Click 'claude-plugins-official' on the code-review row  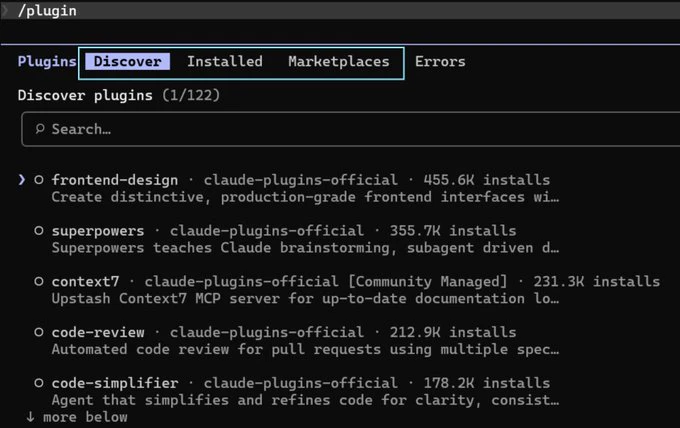(267, 332)
